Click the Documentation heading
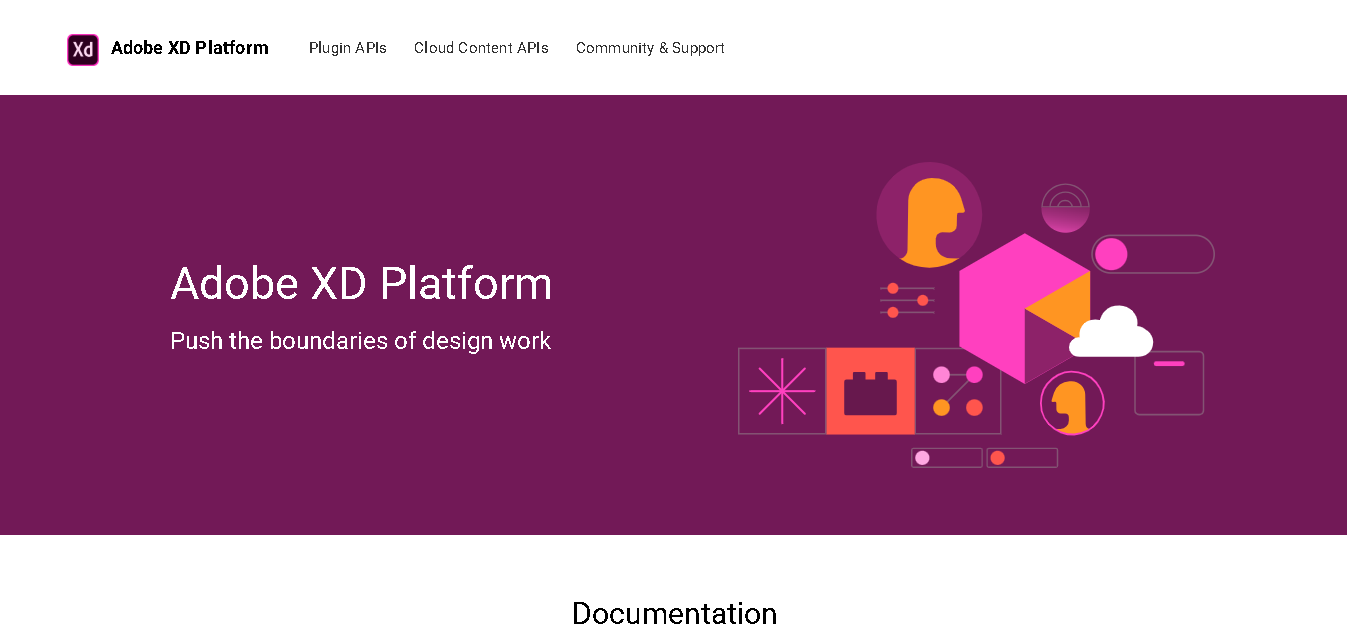Image resolution: width=1347 pixels, height=637 pixels. point(673,613)
